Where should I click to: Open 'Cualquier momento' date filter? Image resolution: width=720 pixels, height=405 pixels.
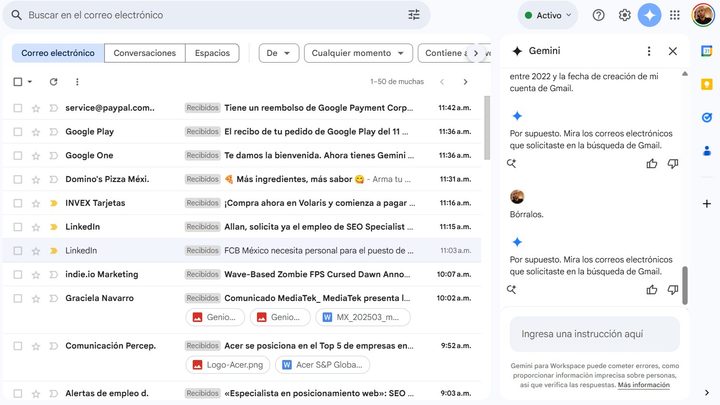pos(358,53)
